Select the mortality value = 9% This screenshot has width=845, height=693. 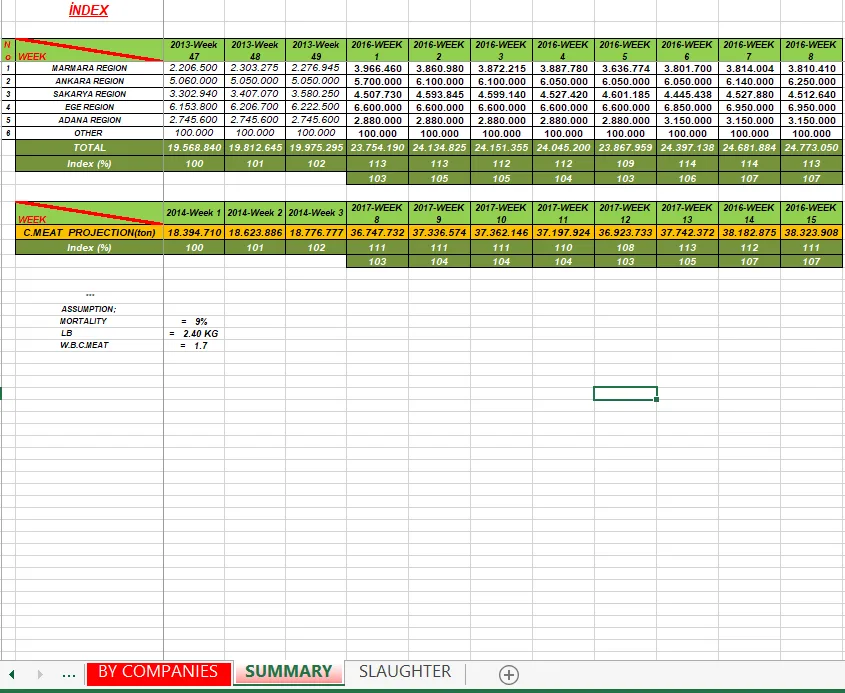(194, 321)
